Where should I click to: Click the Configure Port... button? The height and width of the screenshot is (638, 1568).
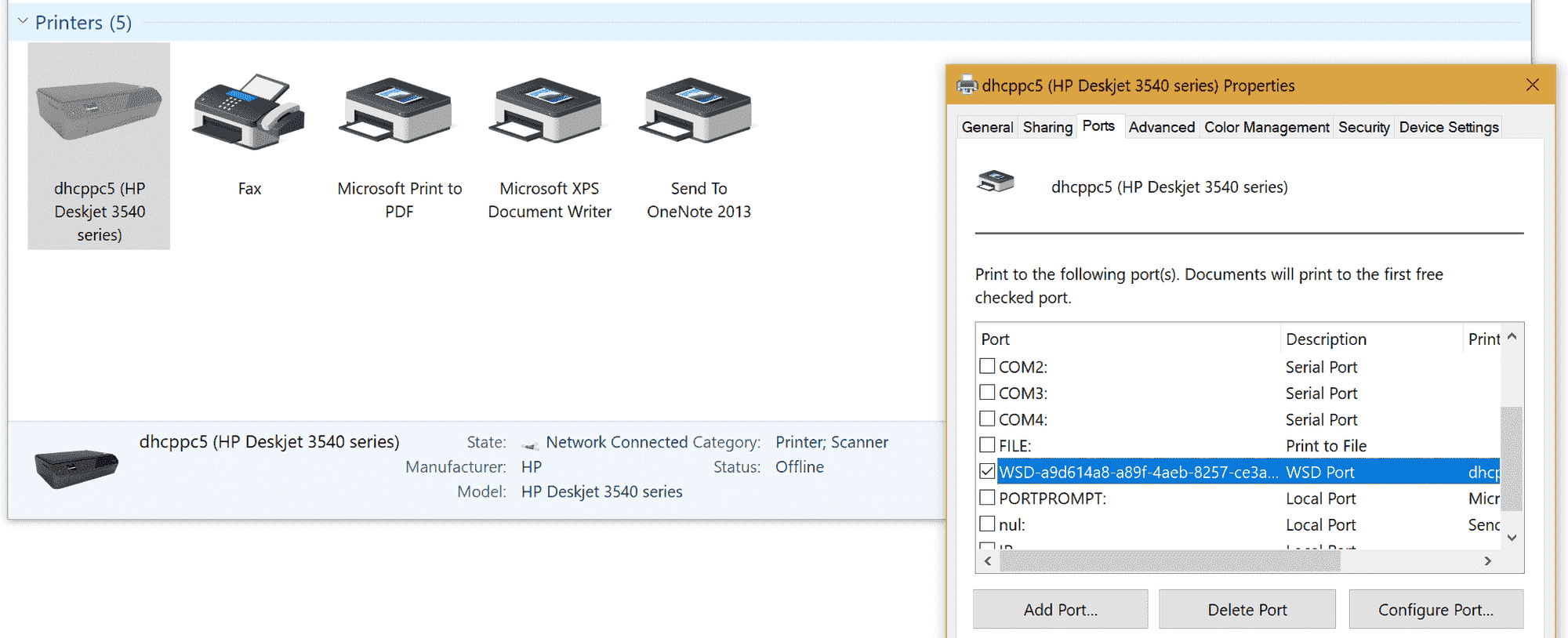pos(1436,609)
